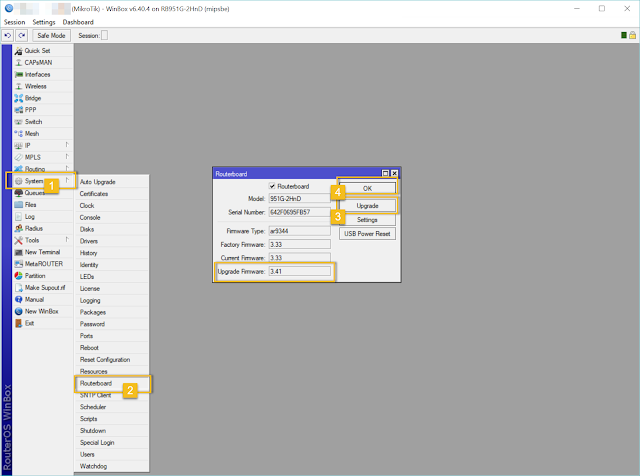This screenshot has width=640, height=476.
Task: Select Packages in System submenu
Action: (x=111, y=312)
